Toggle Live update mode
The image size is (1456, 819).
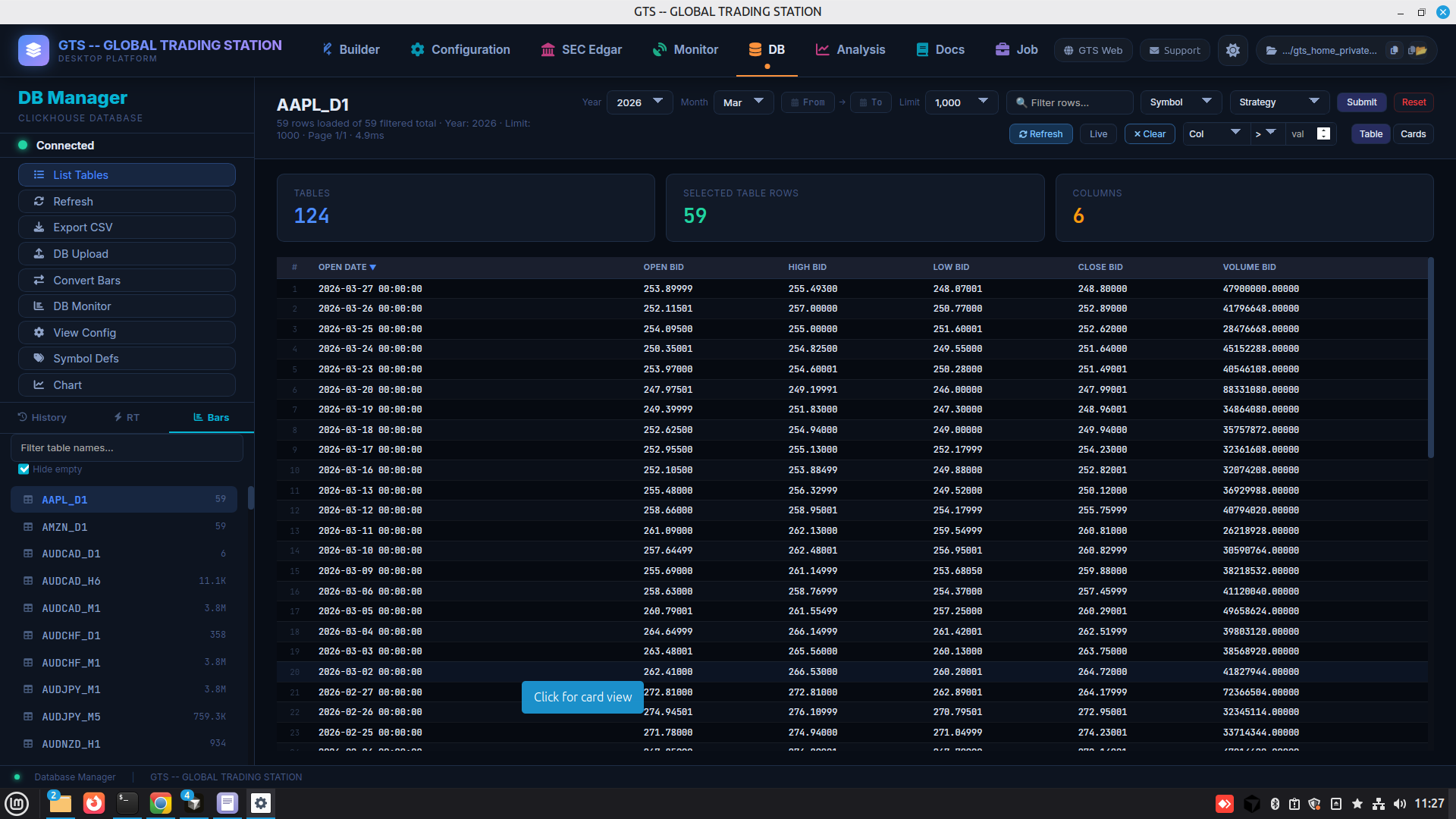coord(1098,134)
